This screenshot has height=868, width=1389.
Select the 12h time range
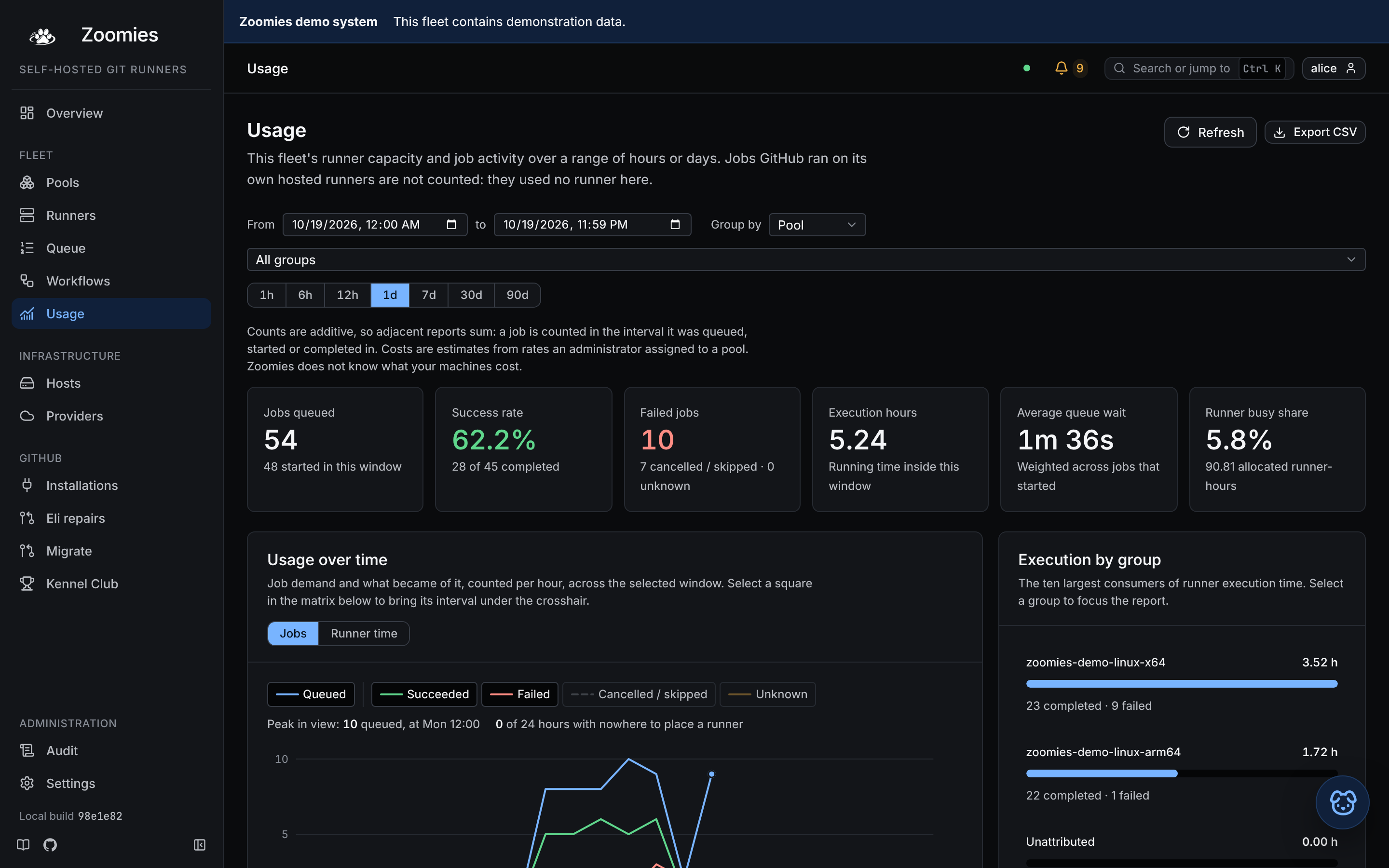click(347, 295)
